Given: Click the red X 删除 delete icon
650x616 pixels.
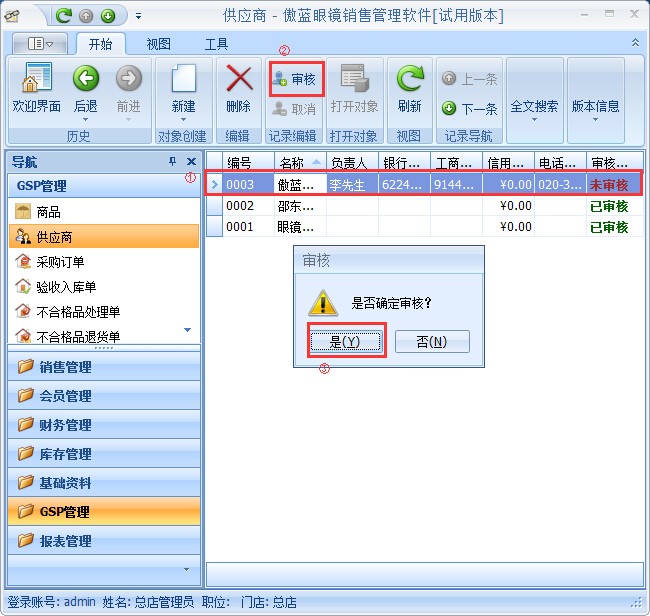Looking at the screenshot, I should tap(238, 80).
